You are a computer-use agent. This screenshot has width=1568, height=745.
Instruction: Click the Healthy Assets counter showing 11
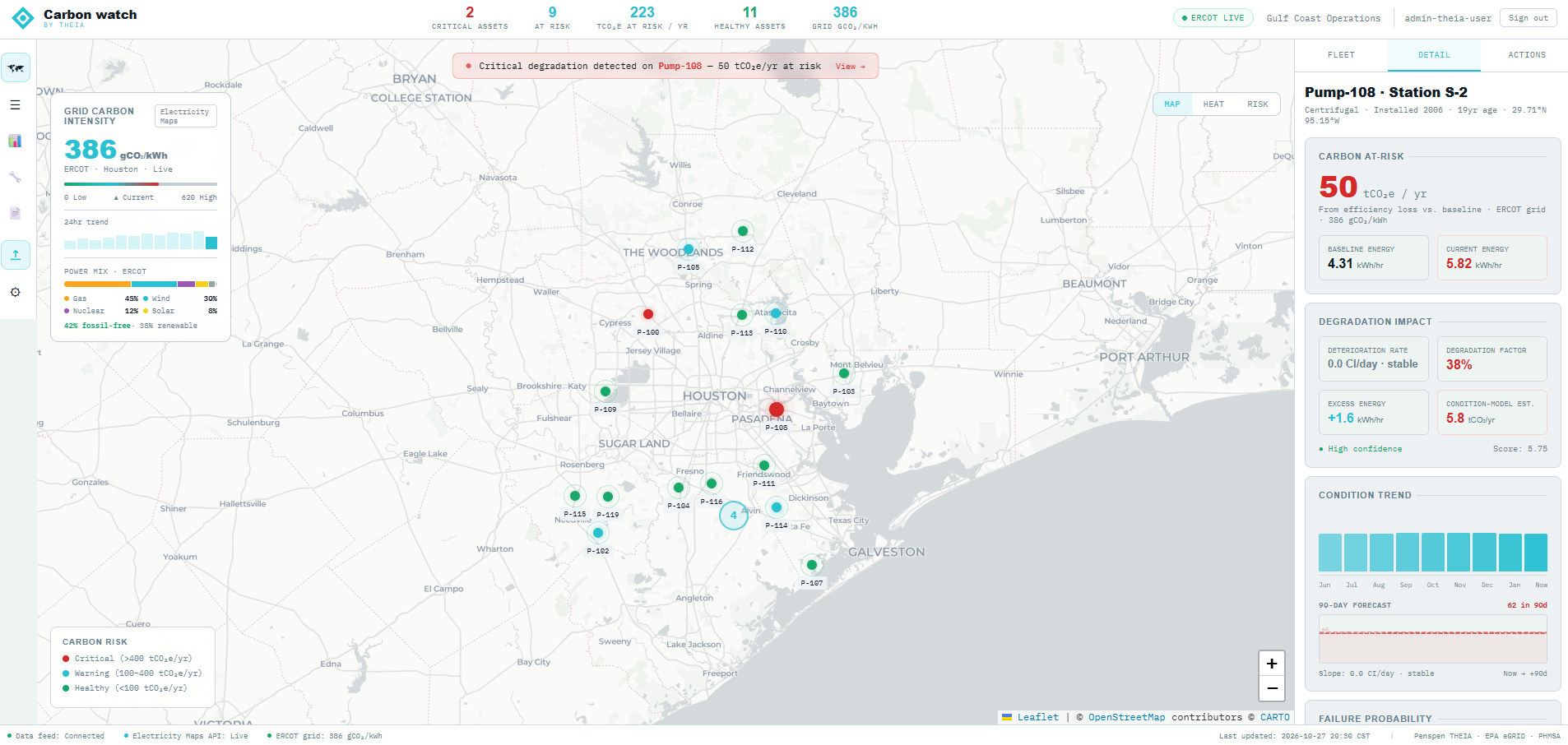tap(749, 18)
